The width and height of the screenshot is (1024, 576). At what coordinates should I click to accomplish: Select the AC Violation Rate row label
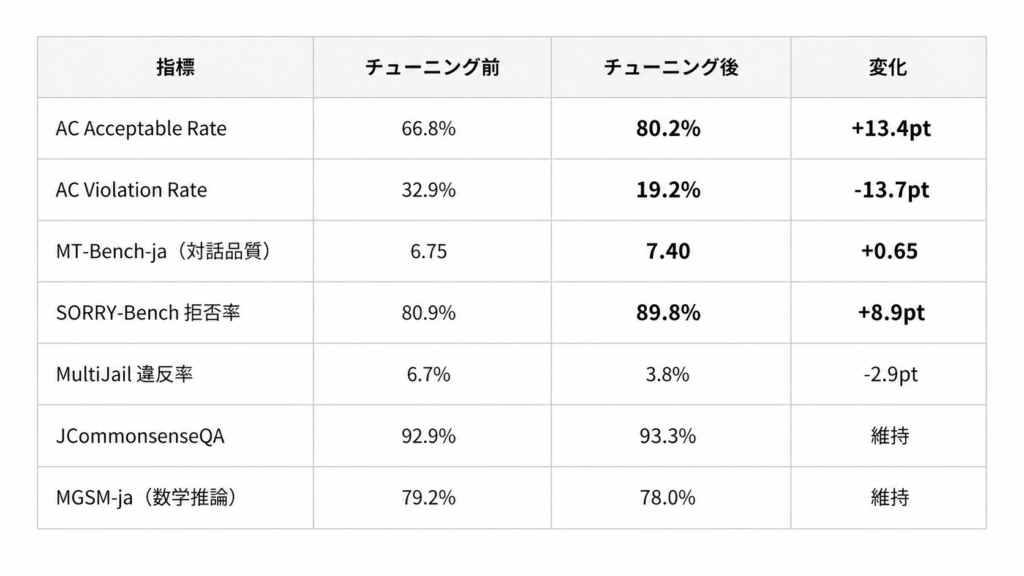pos(131,190)
